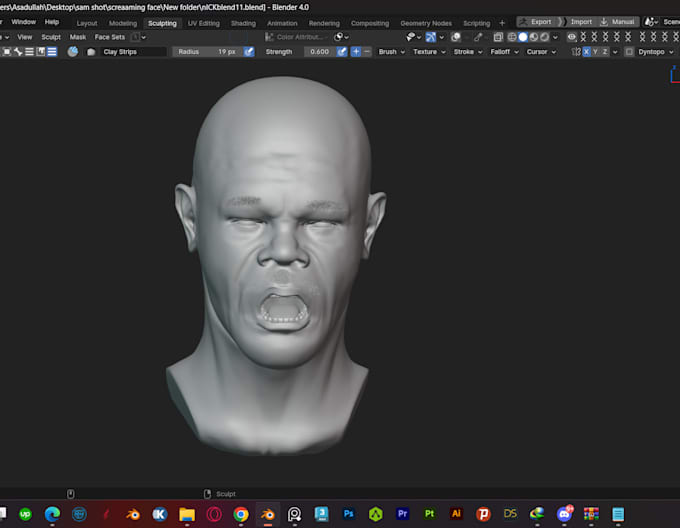Open the Falloff dropdown
The width and height of the screenshot is (680, 528).
point(504,52)
